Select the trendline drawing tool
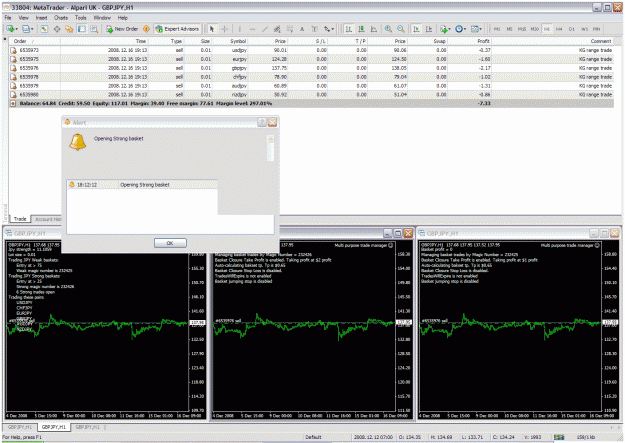 tap(265, 29)
